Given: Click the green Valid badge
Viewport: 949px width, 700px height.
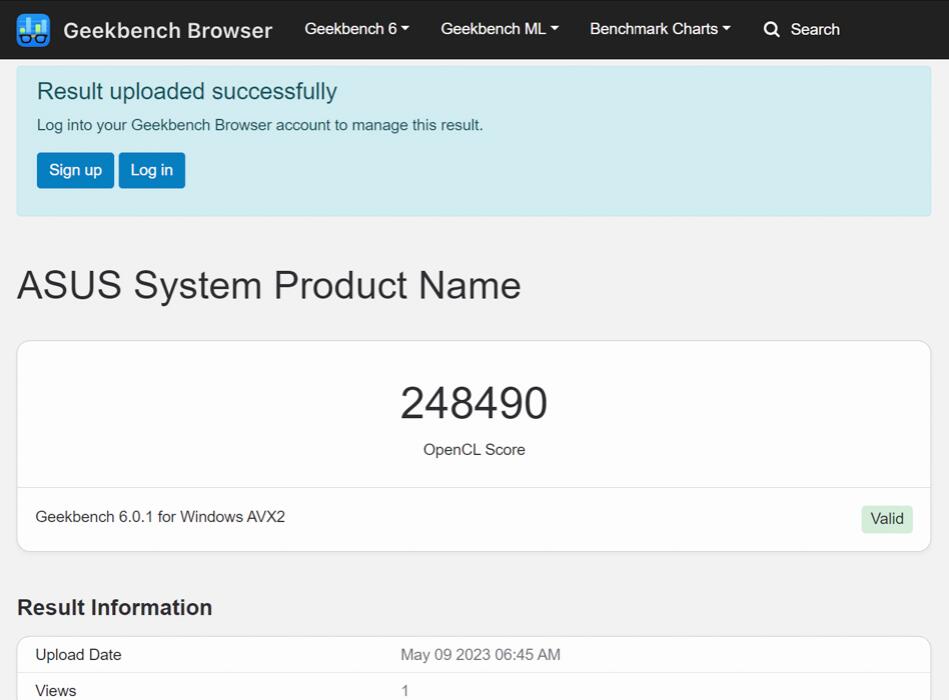Looking at the screenshot, I should coord(886,519).
